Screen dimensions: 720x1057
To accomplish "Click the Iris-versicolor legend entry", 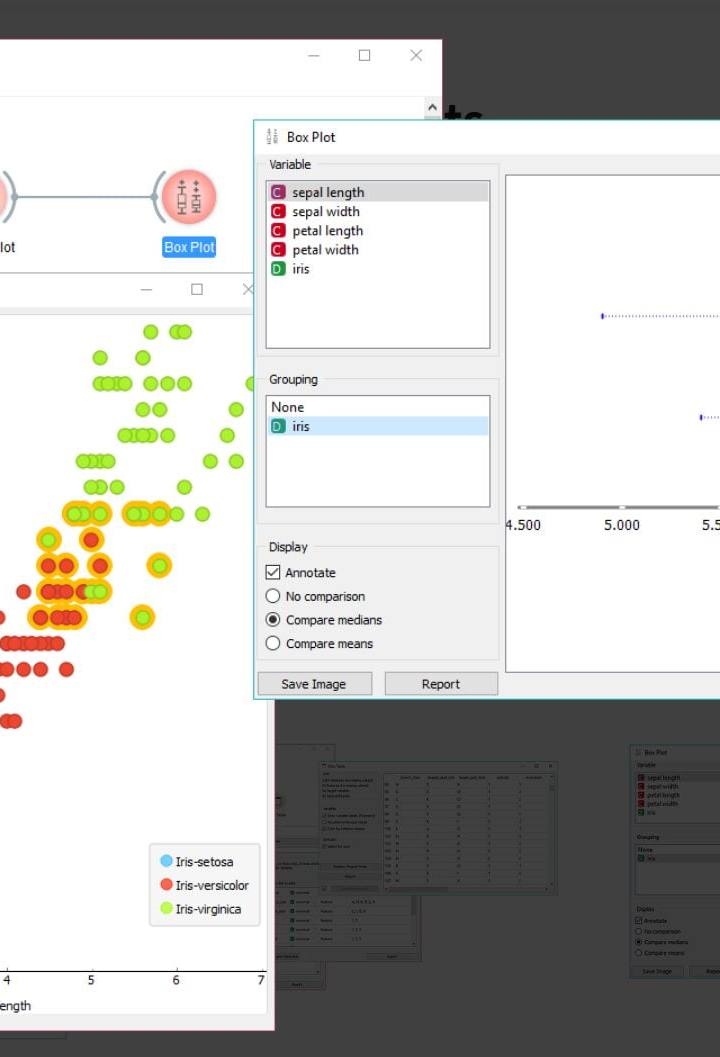I will pos(204,885).
